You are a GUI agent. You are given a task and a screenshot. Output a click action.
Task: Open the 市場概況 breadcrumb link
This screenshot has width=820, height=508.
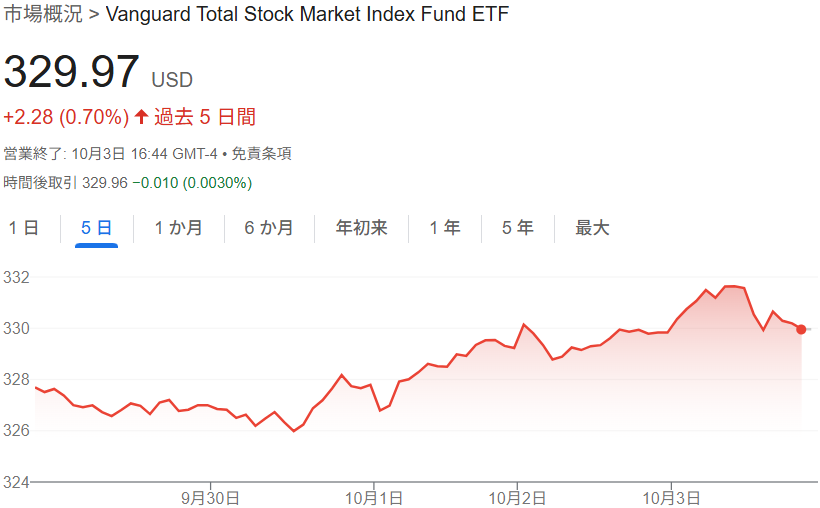point(43,14)
